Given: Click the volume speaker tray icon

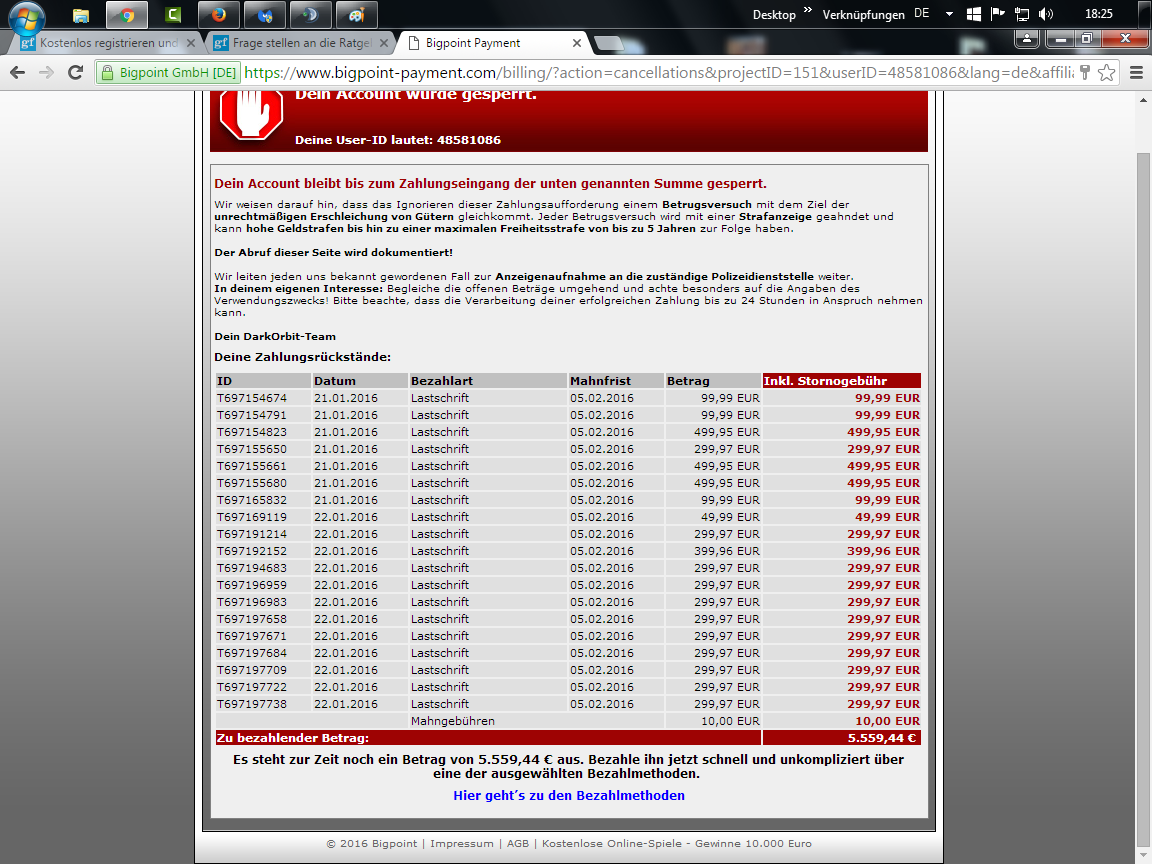Looking at the screenshot, I should click(x=1046, y=14).
